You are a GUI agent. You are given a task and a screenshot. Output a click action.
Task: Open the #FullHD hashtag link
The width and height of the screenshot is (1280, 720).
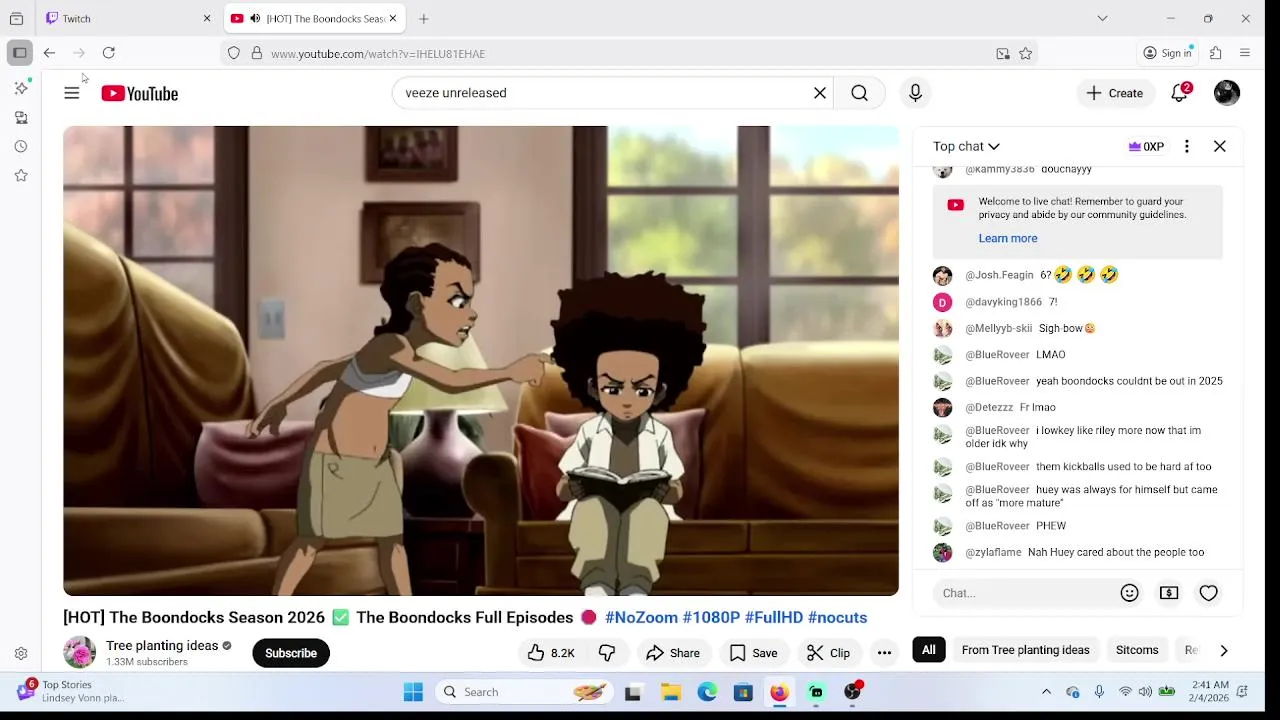click(x=774, y=617)
